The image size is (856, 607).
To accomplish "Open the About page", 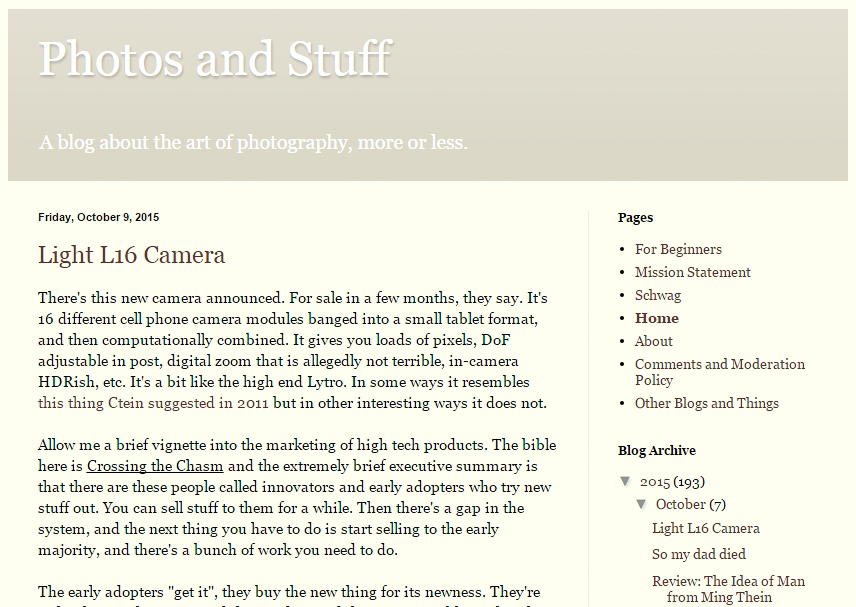I will click(653, 341).
